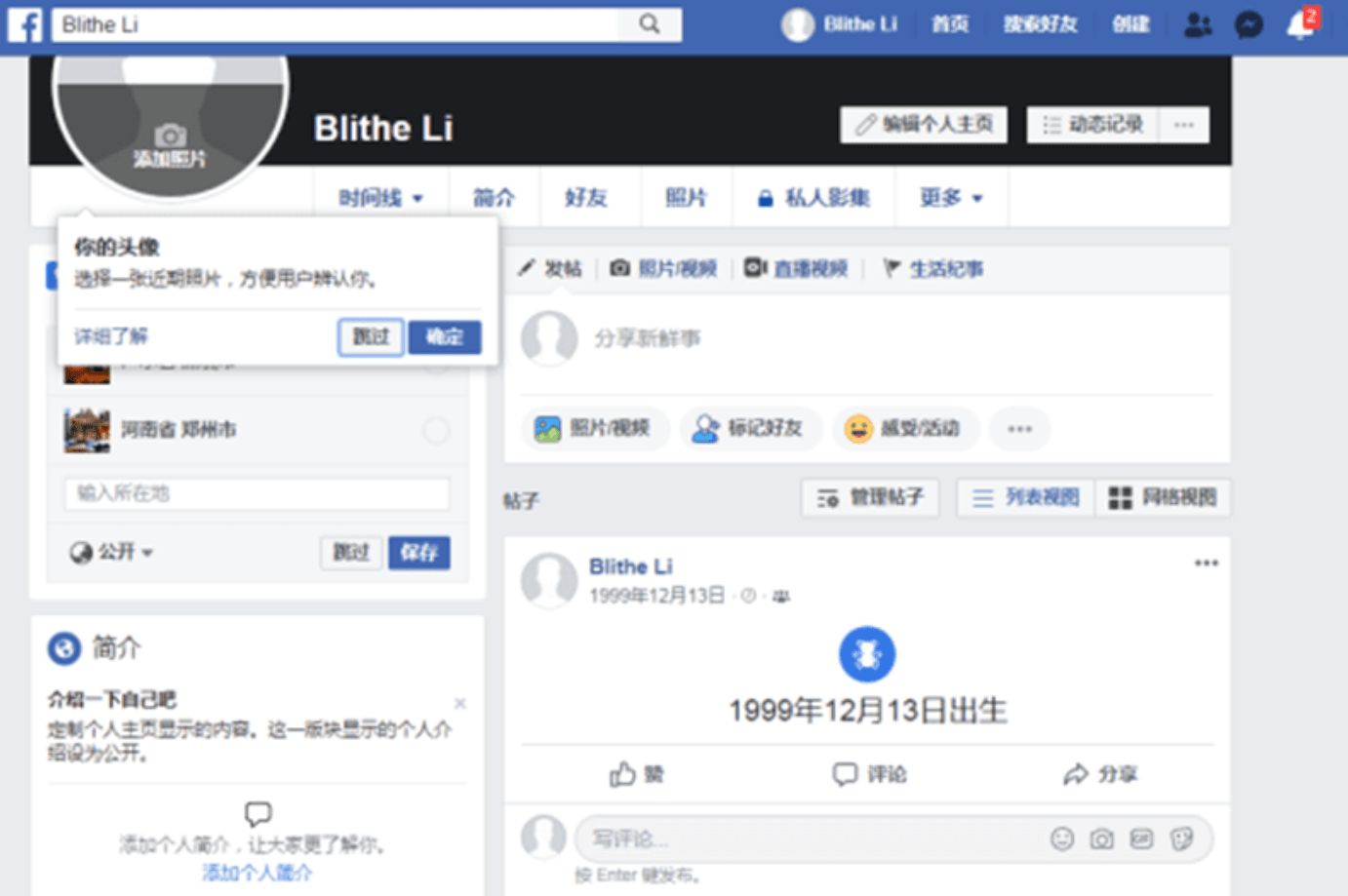
Task: Toggle 赞 on the birthday post
Action: coord(636,773)
